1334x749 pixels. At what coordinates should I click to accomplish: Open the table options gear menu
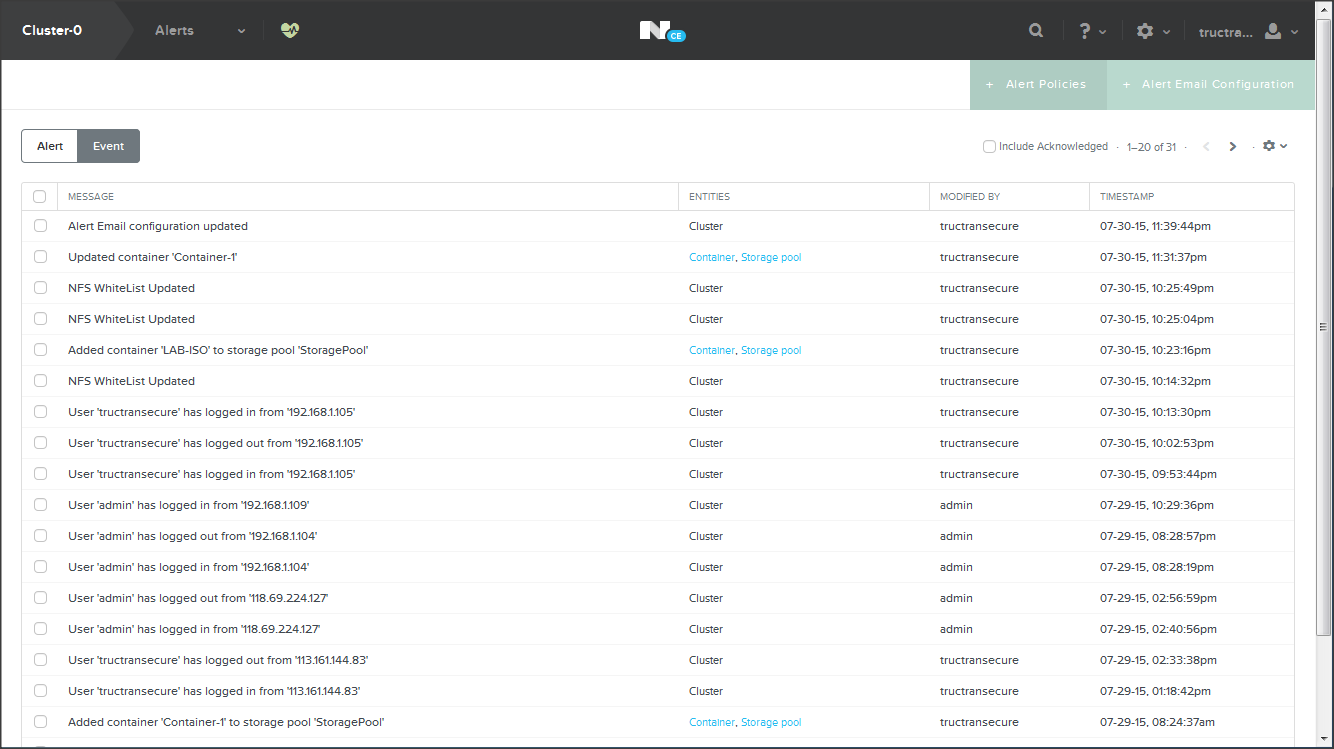pyautogui.click(x=1274, y=146)
